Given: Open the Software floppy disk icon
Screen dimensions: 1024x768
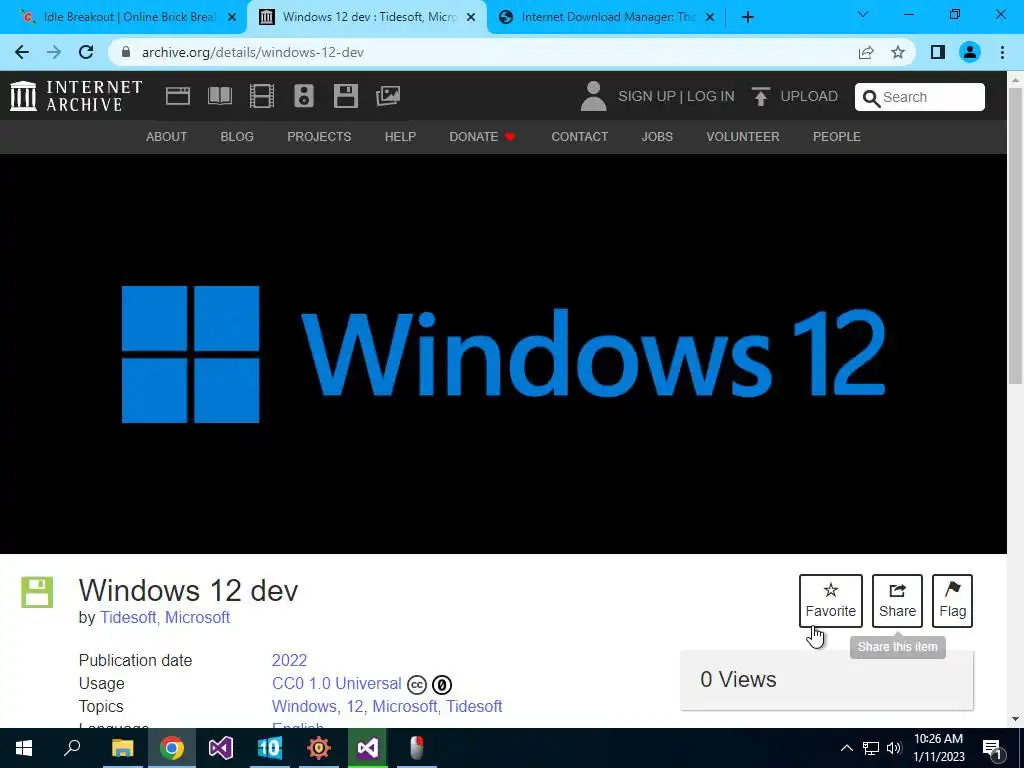Looking at the screenshot, I should tap(345, 96).
